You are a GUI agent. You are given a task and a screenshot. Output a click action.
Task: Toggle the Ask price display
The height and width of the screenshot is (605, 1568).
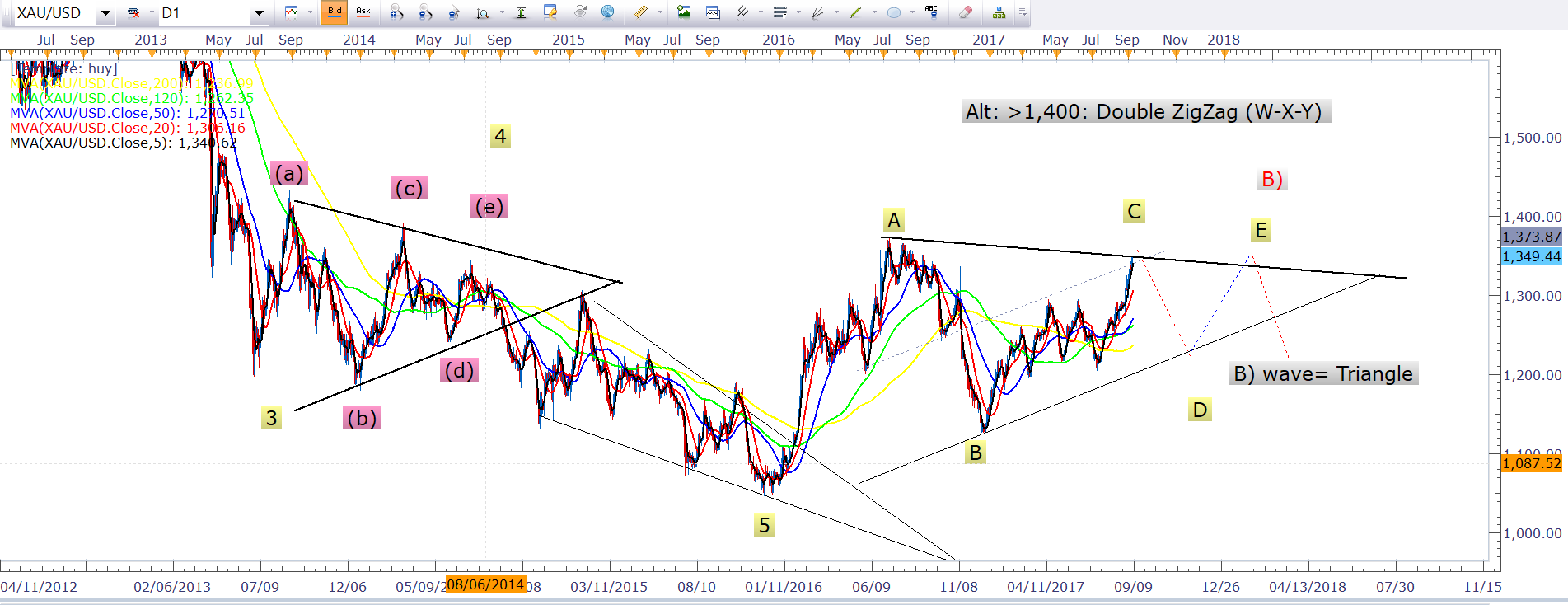363,12
